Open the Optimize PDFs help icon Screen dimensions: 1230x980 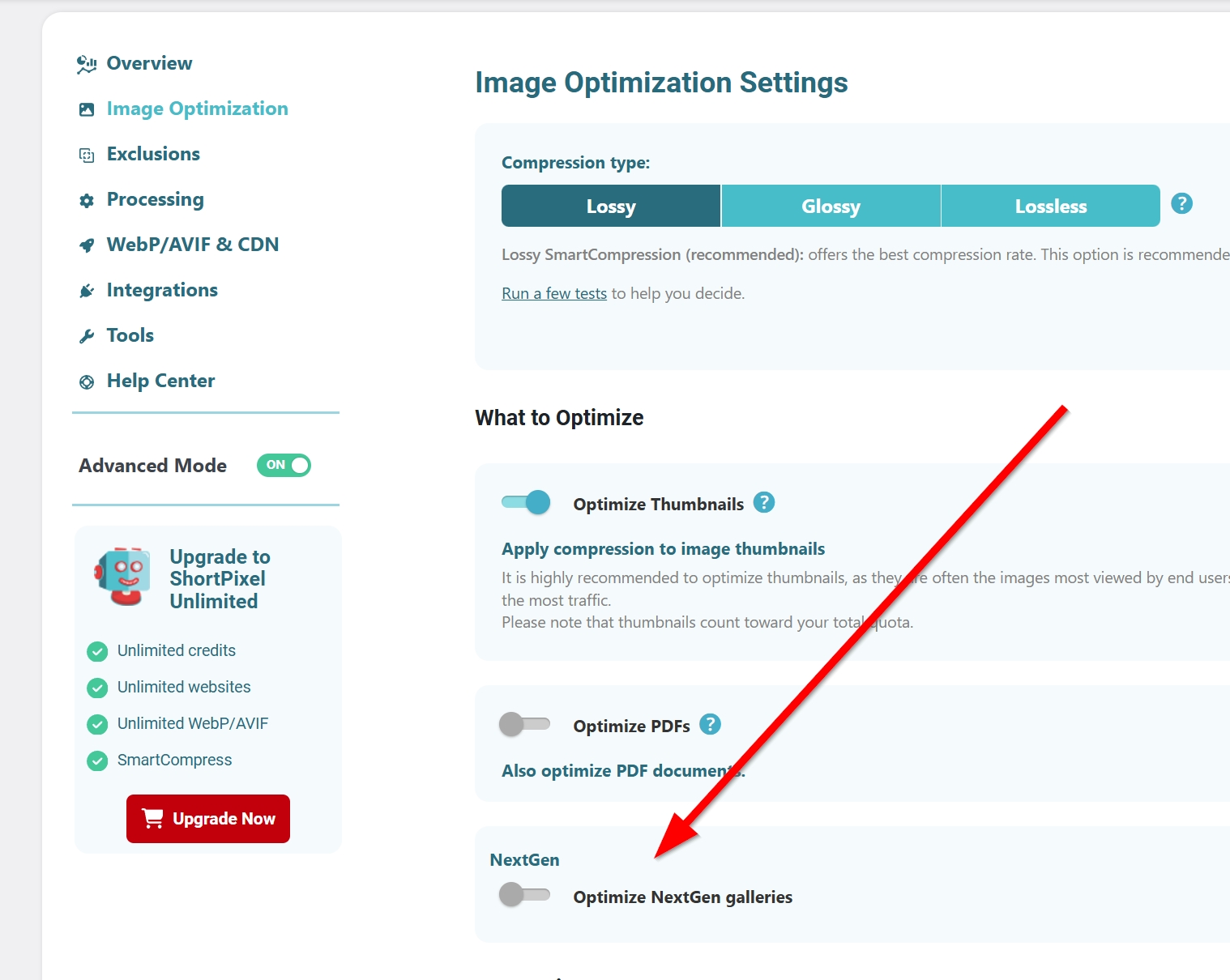coord(711,724)
